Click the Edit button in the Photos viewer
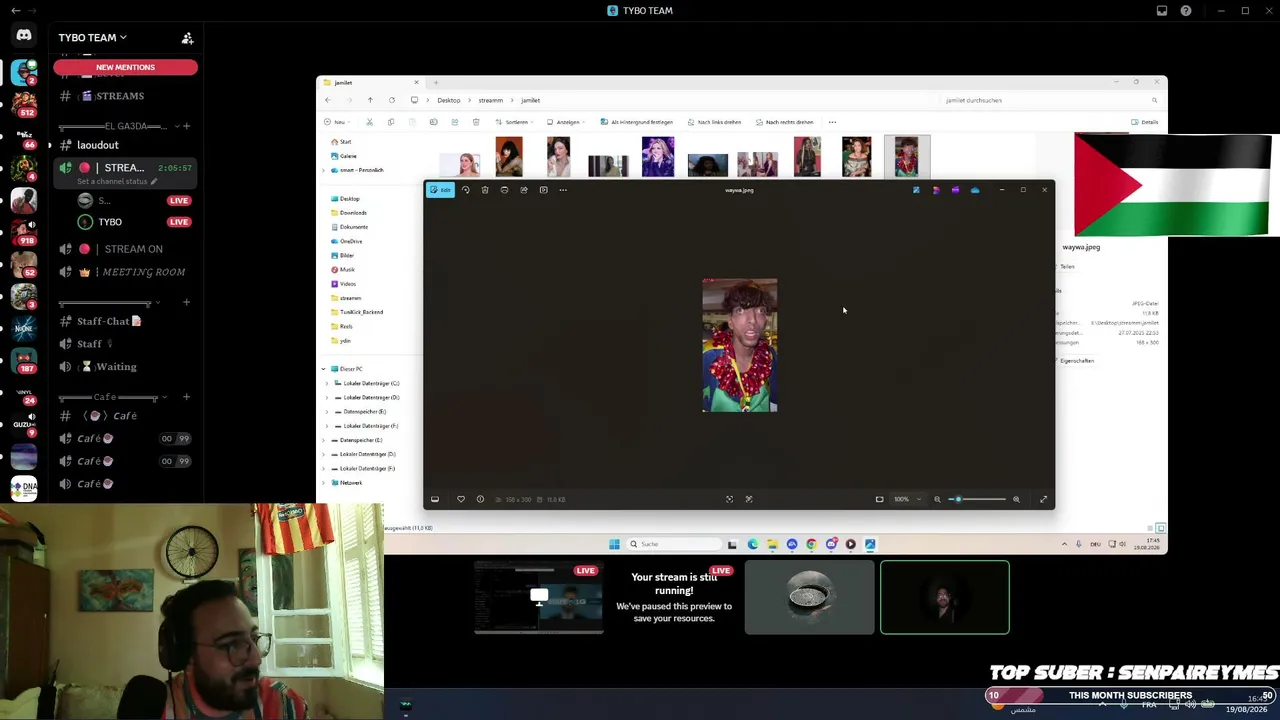1280x720 pixels. (x=441, y=190)
